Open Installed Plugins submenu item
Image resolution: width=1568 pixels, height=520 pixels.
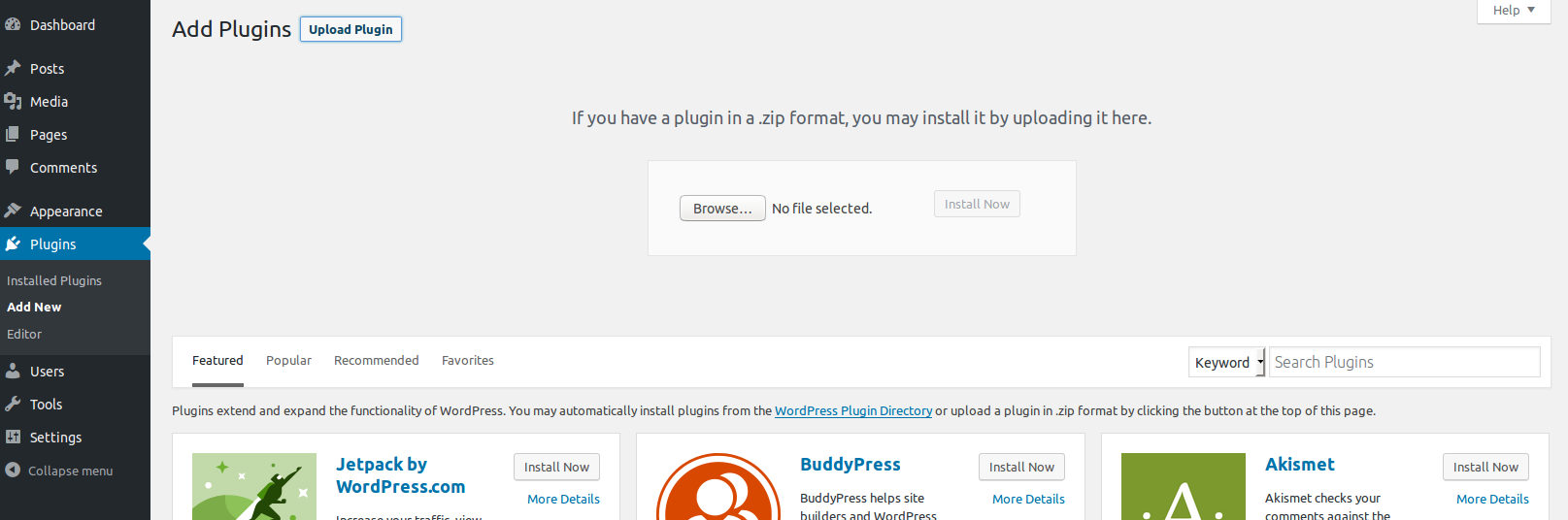tap(54, 280)
